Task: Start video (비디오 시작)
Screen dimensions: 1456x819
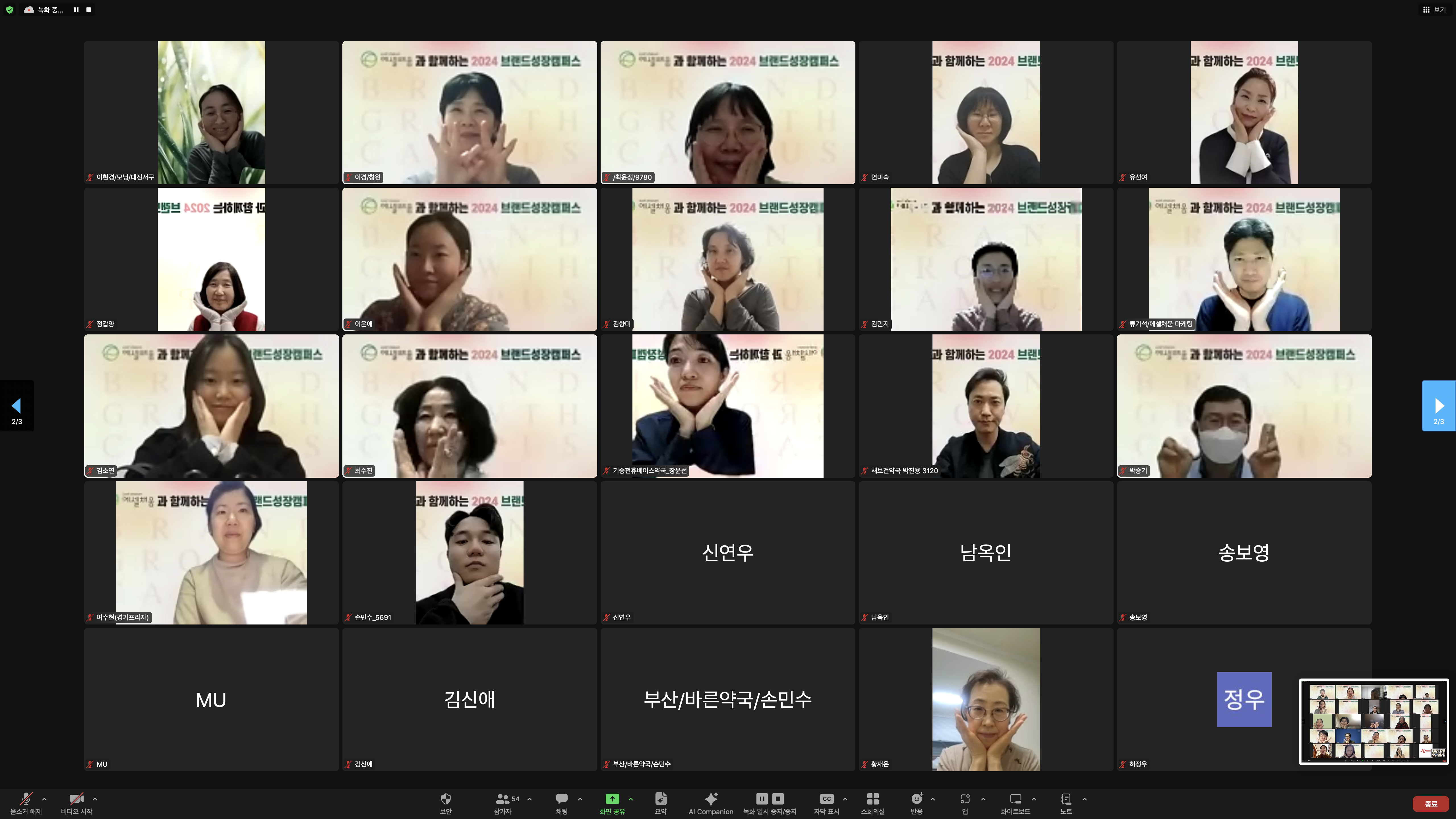Action: click(76, 799)
